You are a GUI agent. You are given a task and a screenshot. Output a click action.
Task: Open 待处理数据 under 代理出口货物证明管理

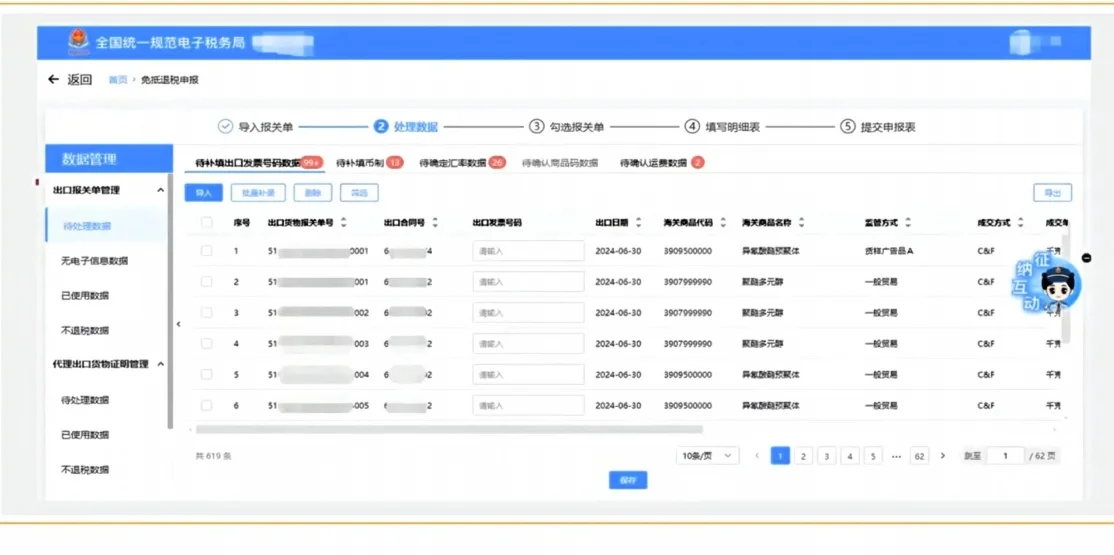pos(85,400)
